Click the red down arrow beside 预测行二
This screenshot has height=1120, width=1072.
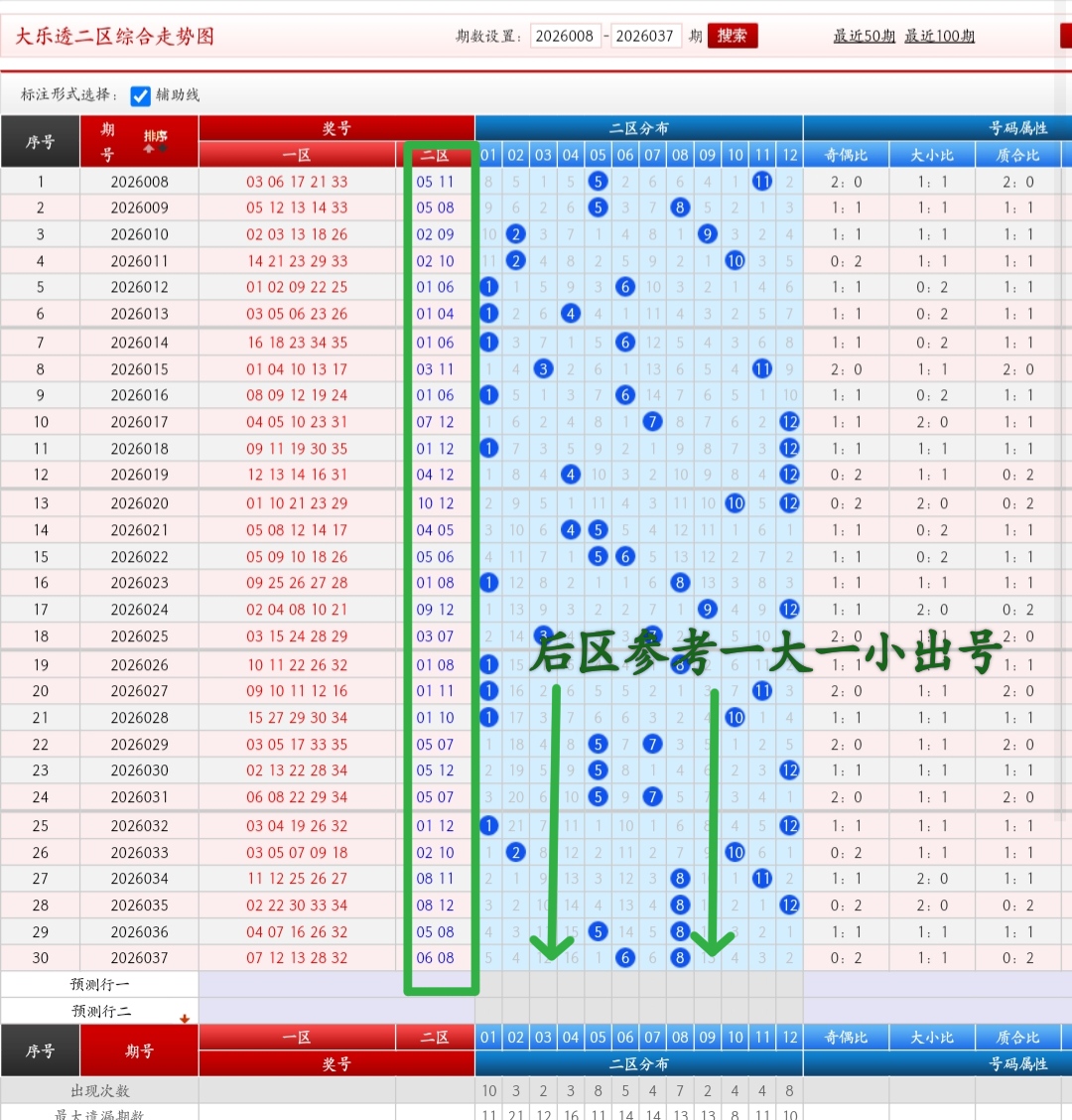pos(185,1018)
